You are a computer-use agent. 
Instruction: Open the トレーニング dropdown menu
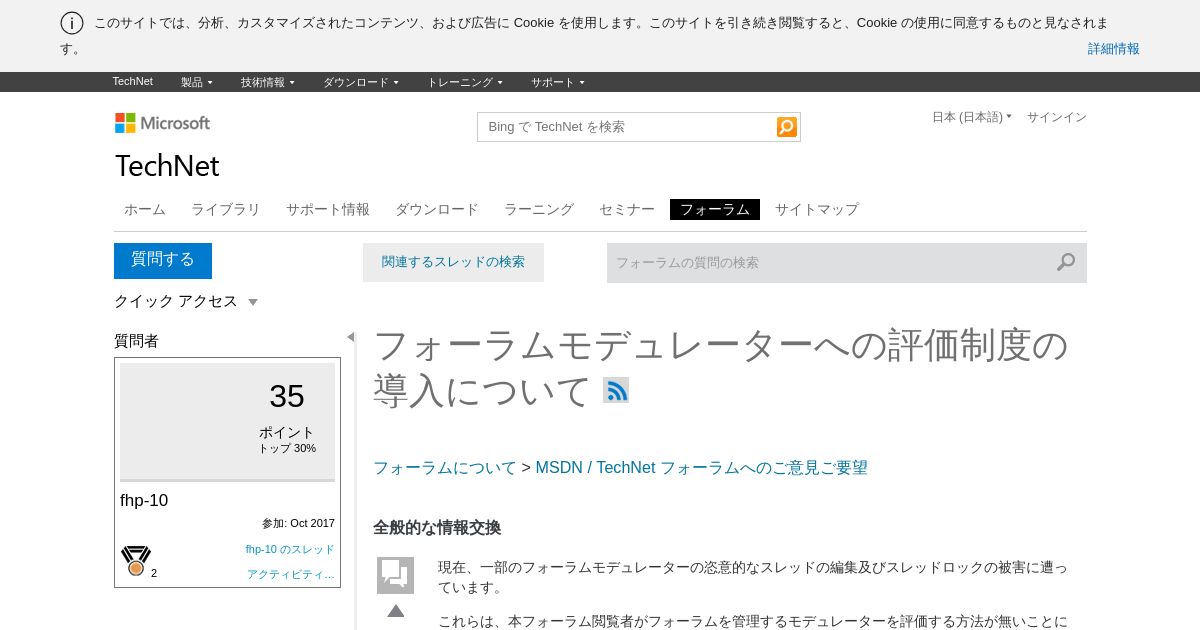point(465,82)
